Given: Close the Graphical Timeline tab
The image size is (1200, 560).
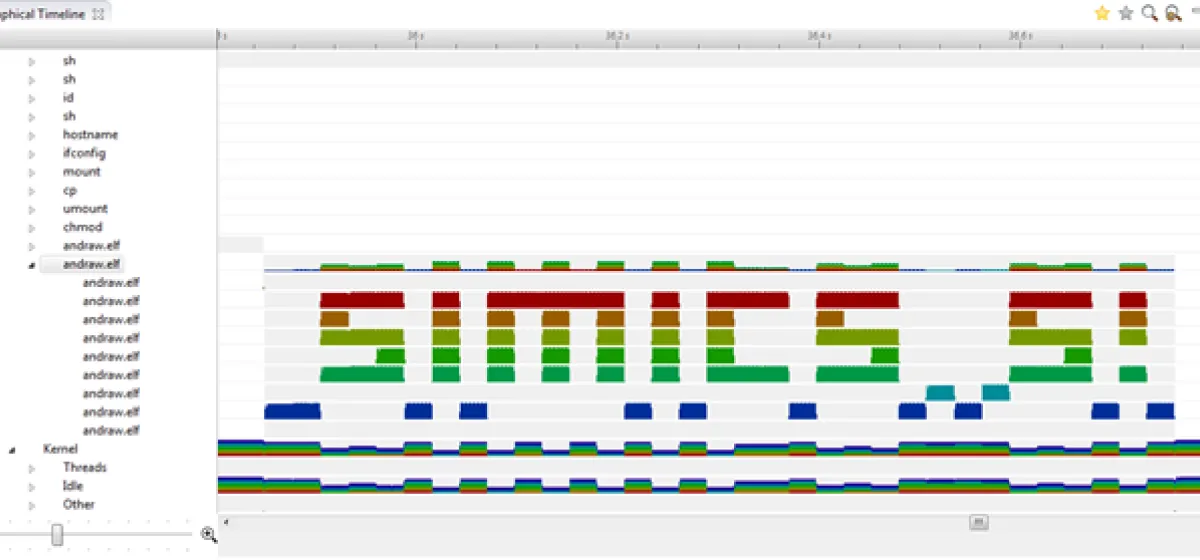Looking at the screenshot, I should 97,14.
